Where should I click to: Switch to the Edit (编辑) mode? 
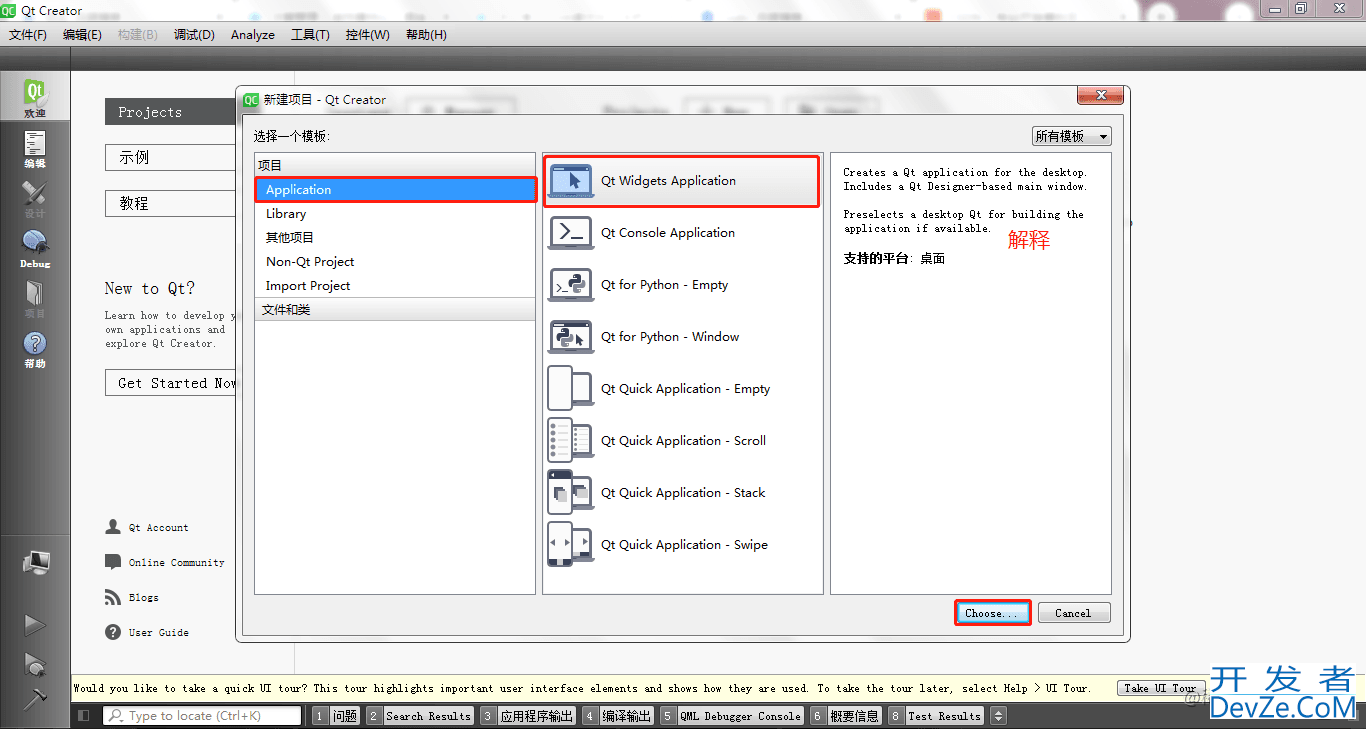tap(35, 148)
